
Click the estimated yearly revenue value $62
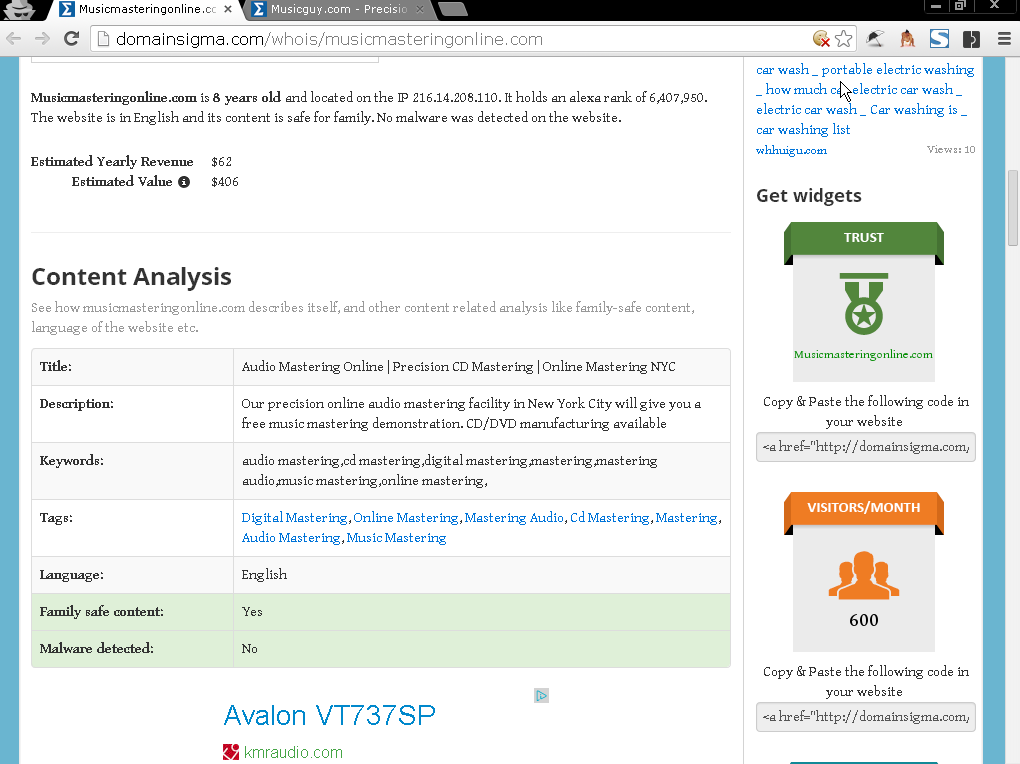click(221, 162)
